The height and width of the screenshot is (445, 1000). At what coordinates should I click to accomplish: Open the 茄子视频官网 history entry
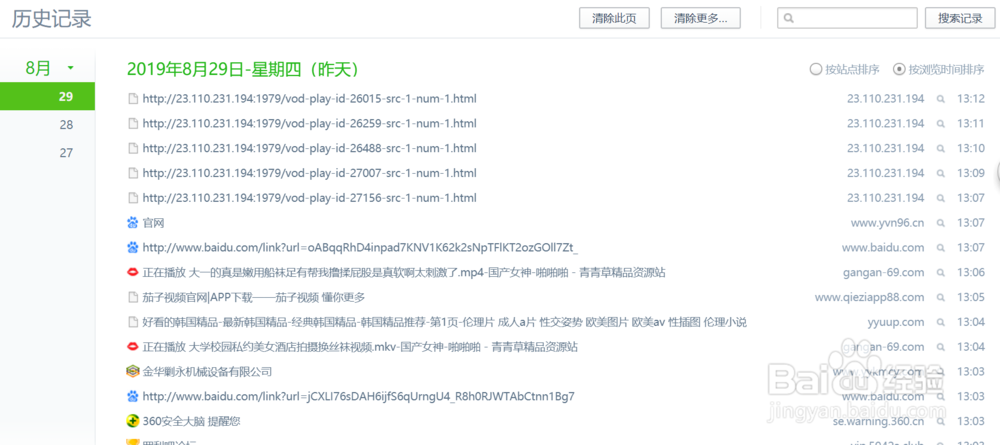coord(253,297)
